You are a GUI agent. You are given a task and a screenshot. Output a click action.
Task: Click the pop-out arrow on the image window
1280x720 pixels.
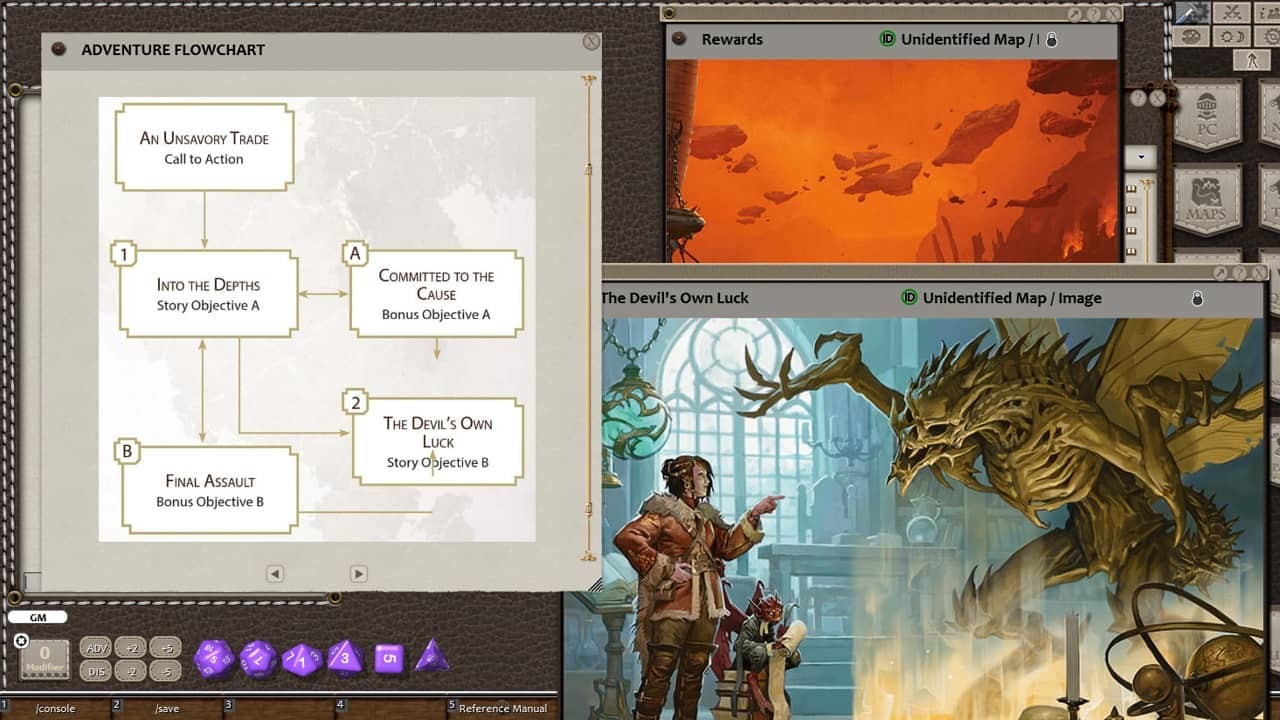(1220, 273)
